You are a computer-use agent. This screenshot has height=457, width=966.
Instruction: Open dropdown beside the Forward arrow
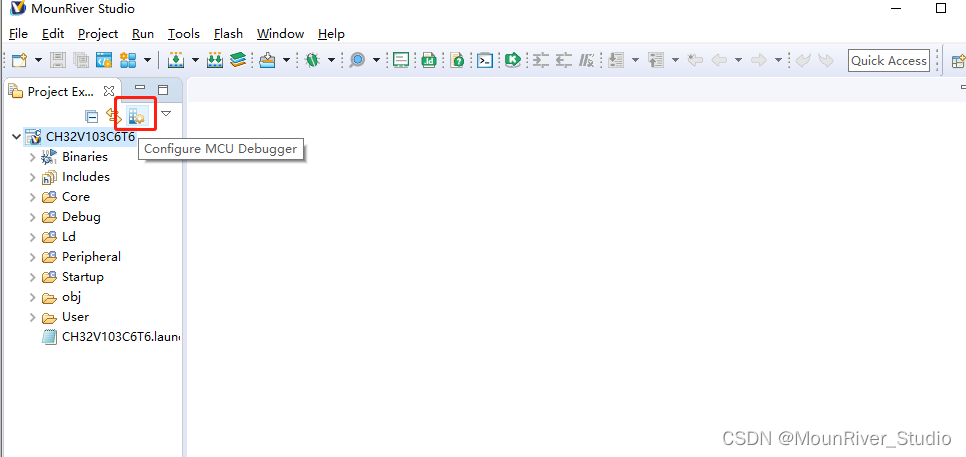click(x=778, y=60)
